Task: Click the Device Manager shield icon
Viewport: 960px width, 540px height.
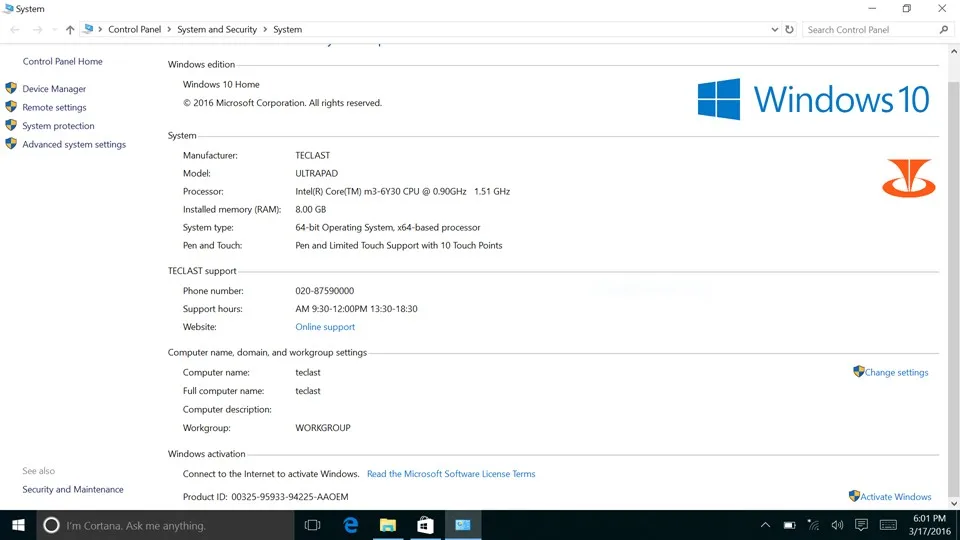Action: (11, 88)
